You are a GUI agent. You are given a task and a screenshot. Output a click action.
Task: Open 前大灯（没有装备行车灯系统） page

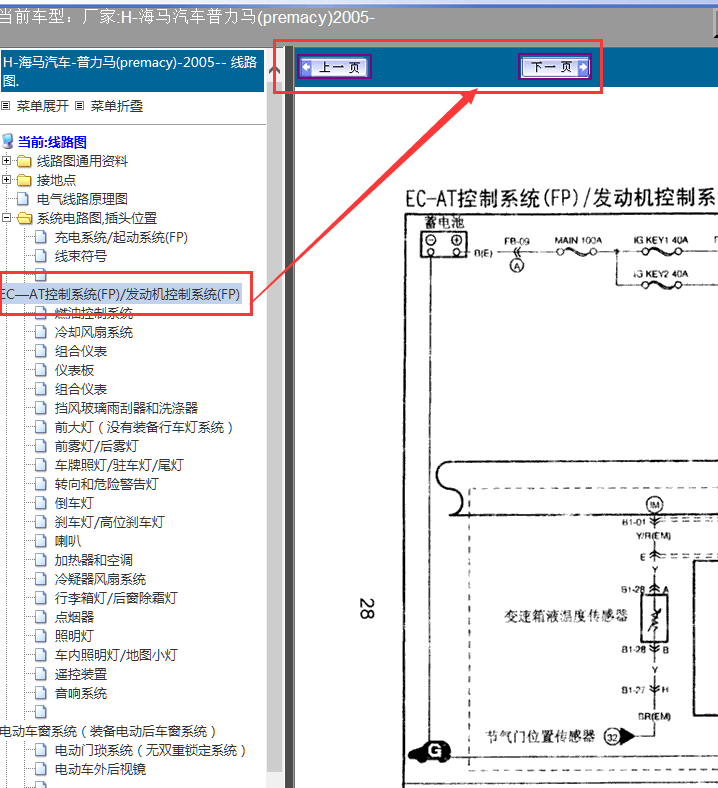point(144,427)
